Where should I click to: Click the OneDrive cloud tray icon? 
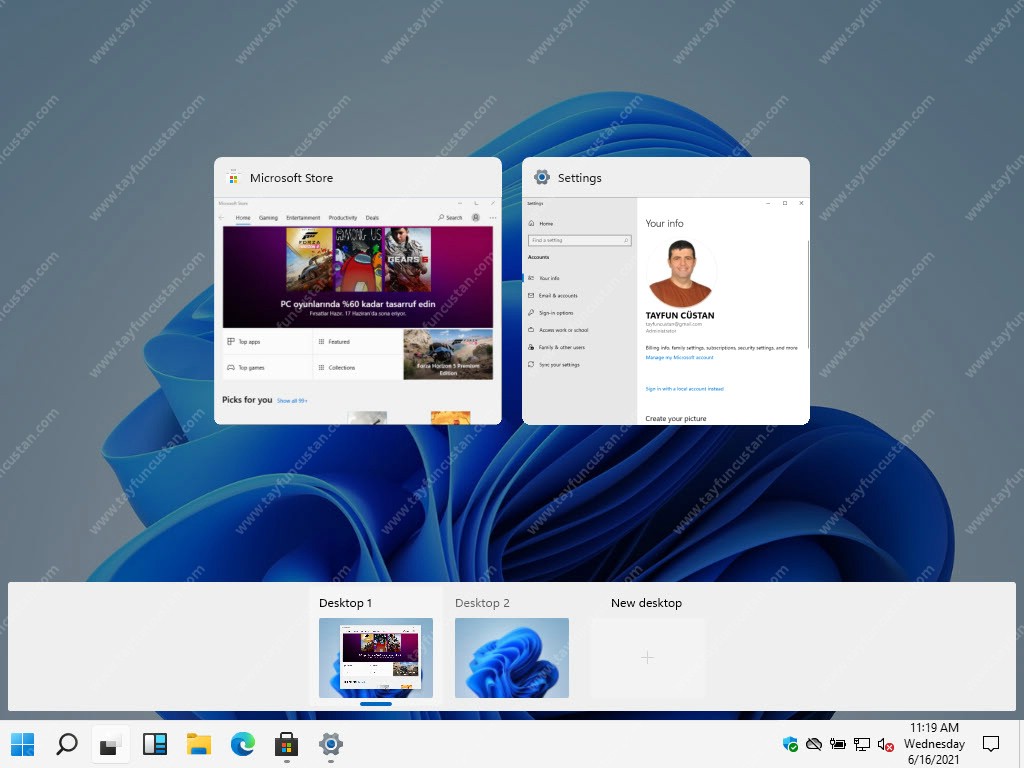(814, 744)
